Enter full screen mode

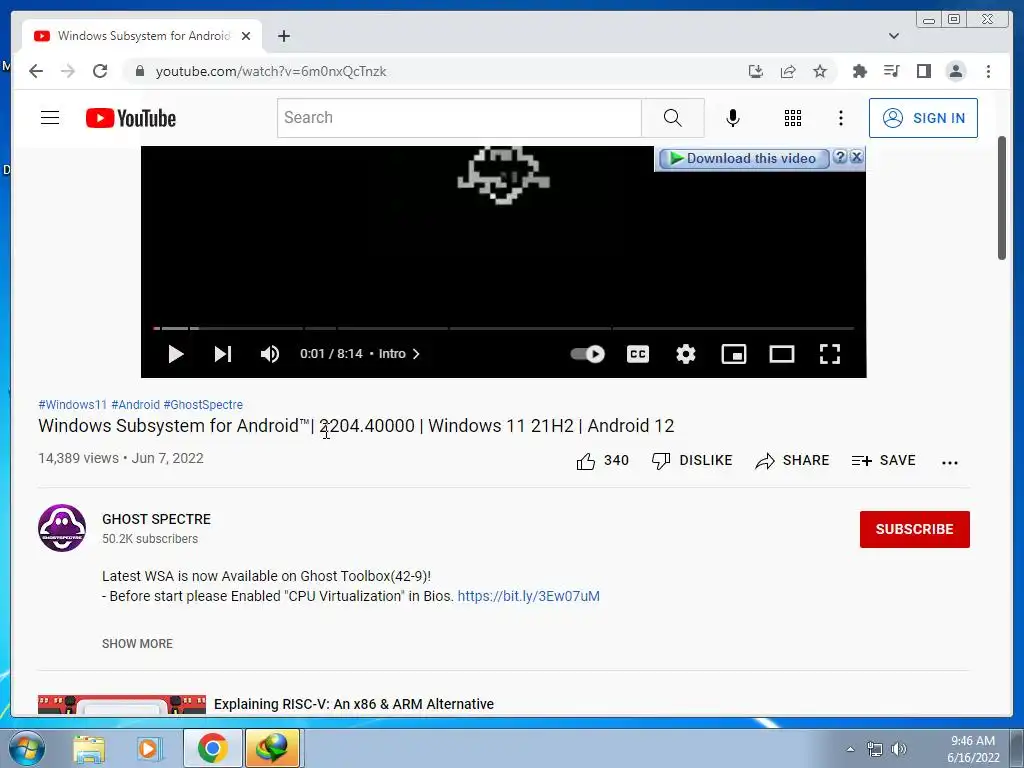tap(830, 354)
